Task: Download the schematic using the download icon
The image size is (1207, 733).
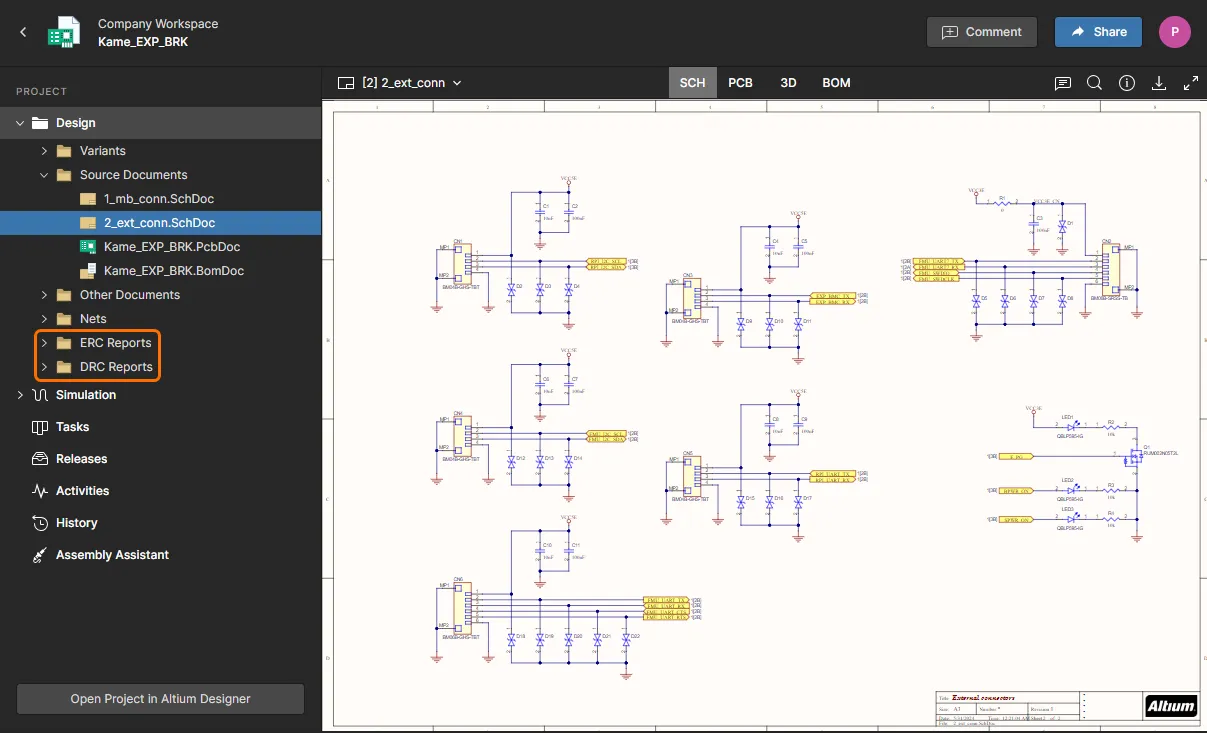Action: click(x=1158, y=83)
